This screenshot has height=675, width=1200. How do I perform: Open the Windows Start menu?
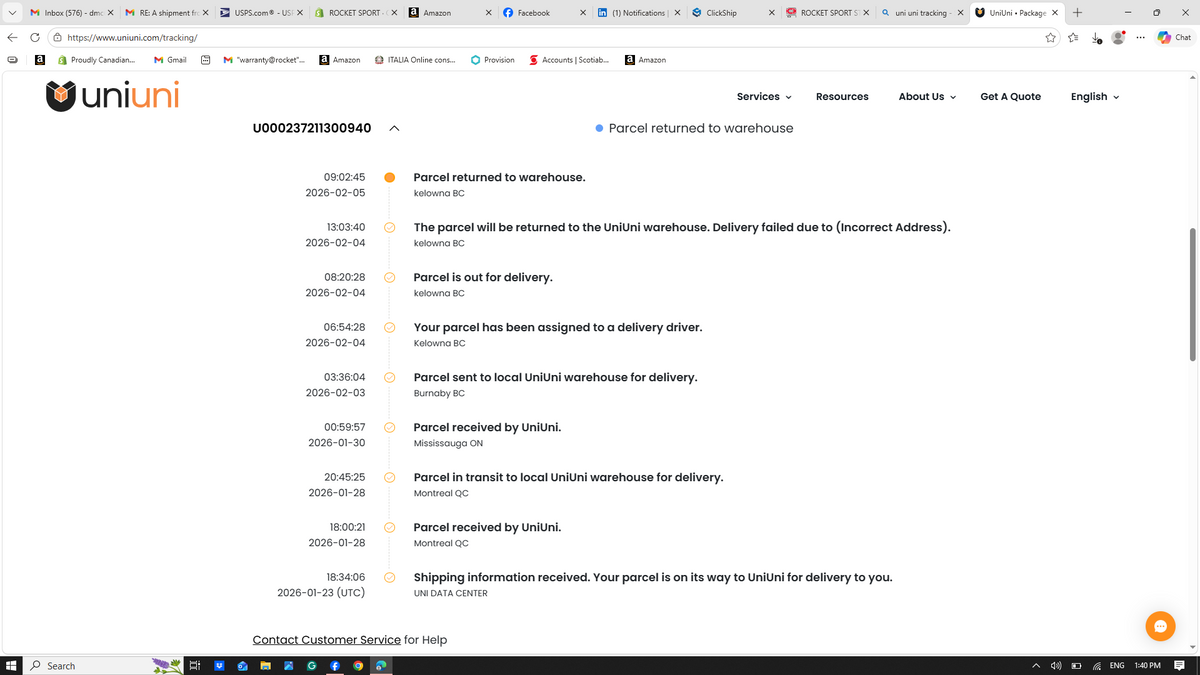click(11, 665)
